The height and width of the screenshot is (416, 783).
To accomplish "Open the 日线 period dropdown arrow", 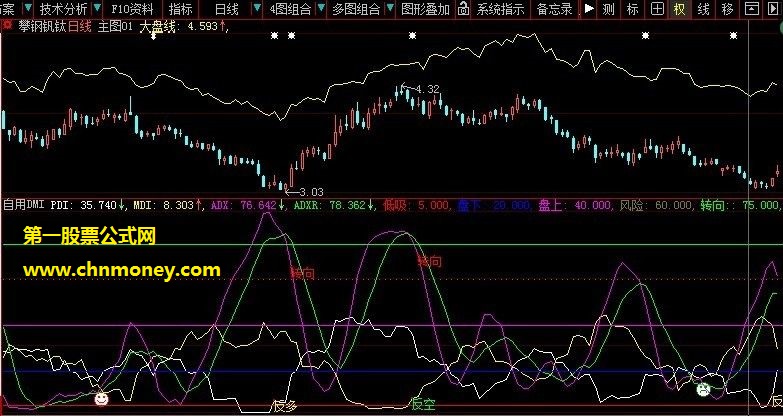I will pyautogui.click(x=257, y=8).
